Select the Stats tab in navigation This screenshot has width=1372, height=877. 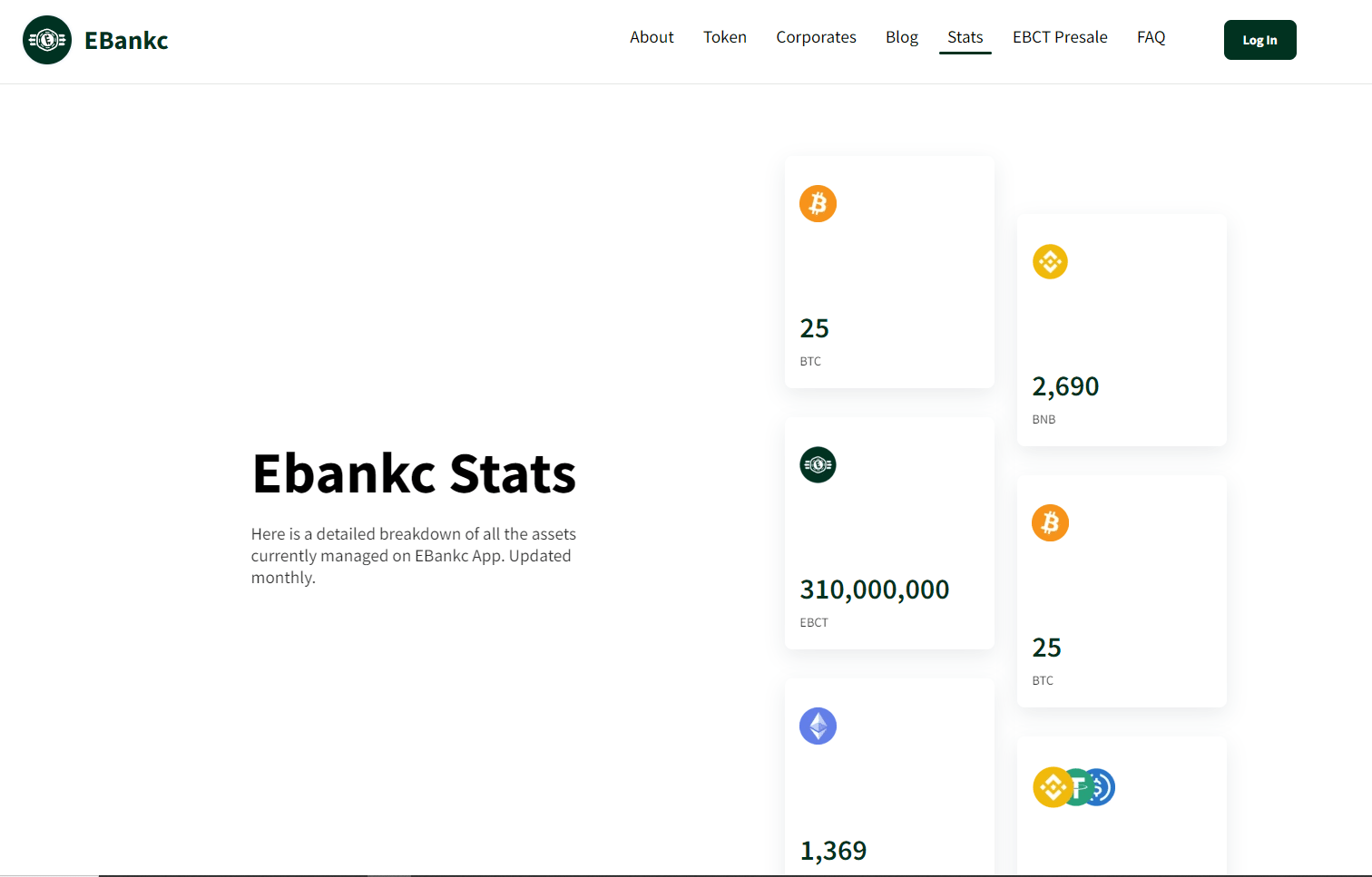[x=965, y=37]
